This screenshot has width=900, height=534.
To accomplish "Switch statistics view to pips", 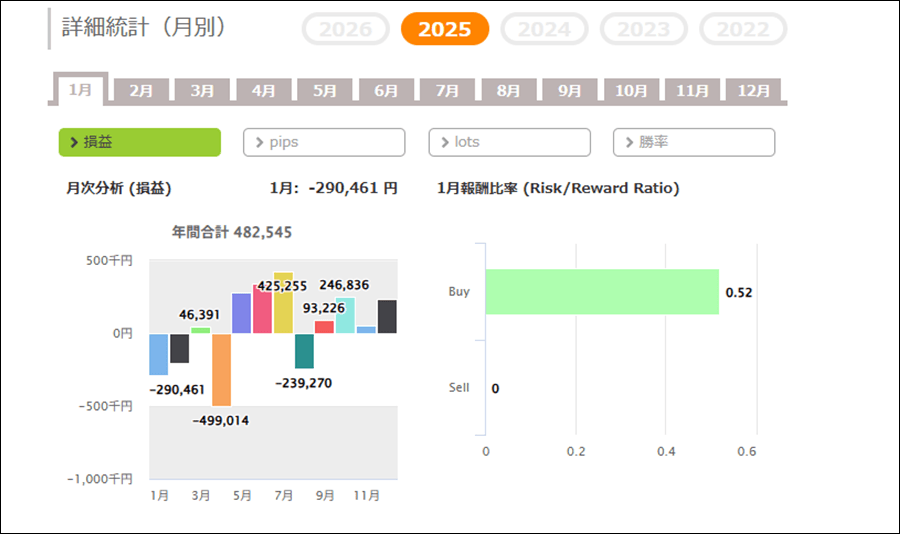I will click(x=324, y=142).
